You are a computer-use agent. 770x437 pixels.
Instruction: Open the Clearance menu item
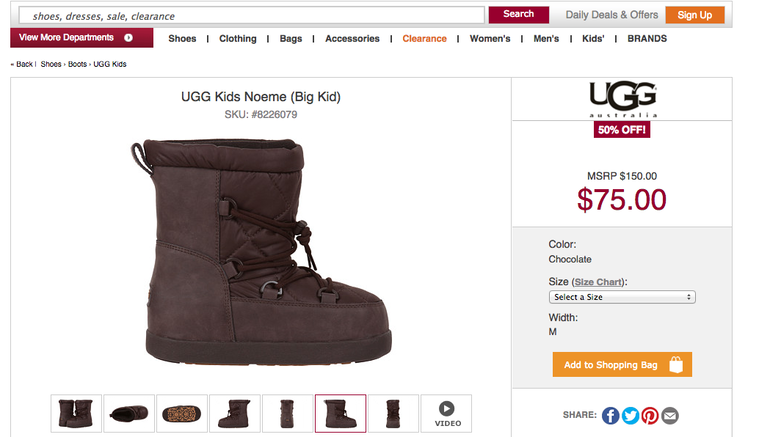[x=424, y=39]
